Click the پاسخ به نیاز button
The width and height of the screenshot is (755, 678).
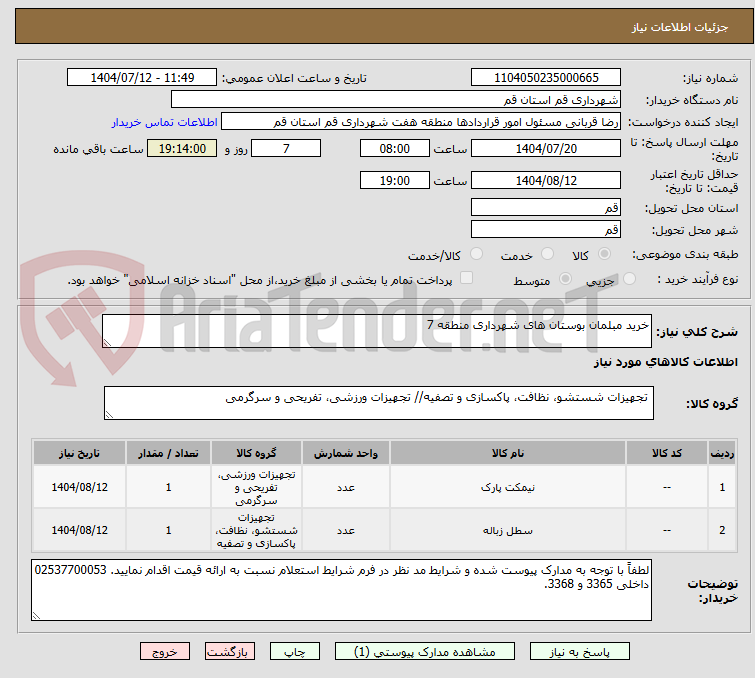580,652
